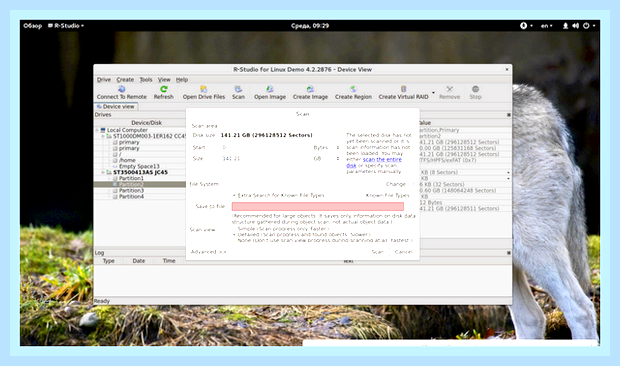
Task: Click the Change file system button
Action: point(396,184)
